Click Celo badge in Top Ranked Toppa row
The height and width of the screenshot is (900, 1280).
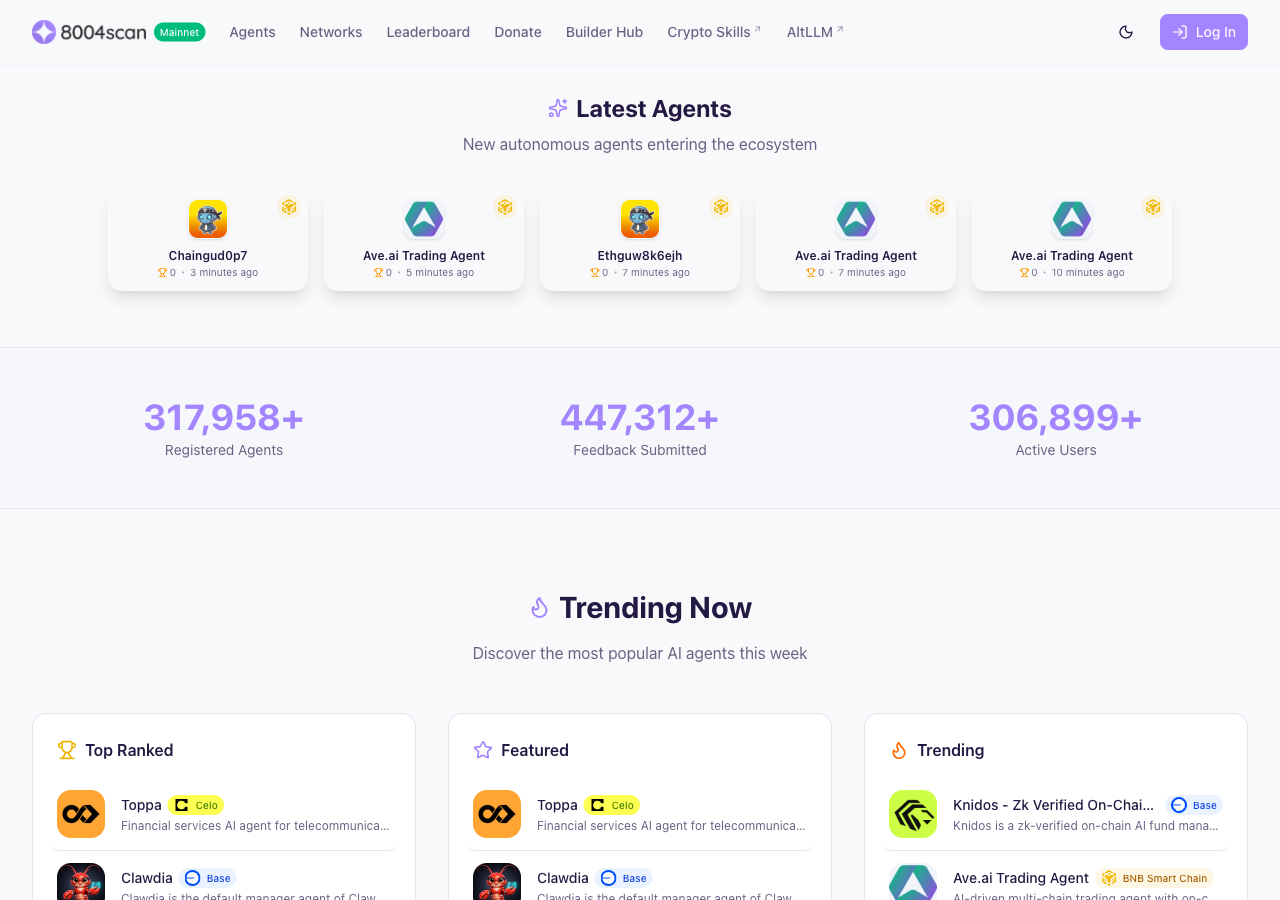[x=196, y=805]
